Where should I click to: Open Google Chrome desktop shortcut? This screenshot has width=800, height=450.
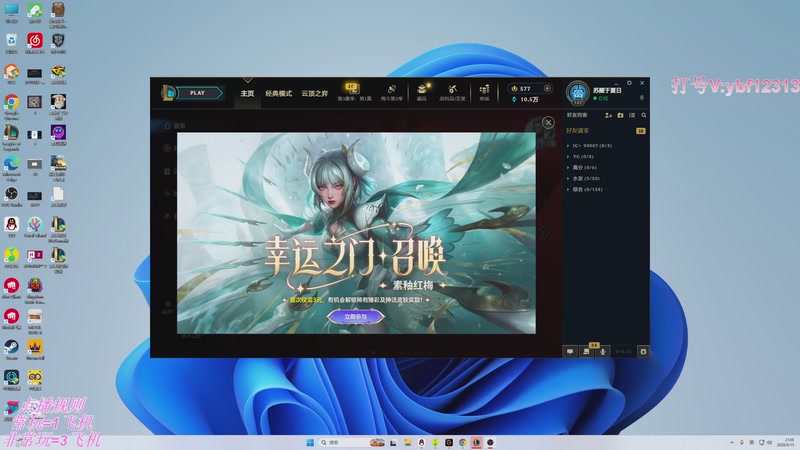[11, 107]
